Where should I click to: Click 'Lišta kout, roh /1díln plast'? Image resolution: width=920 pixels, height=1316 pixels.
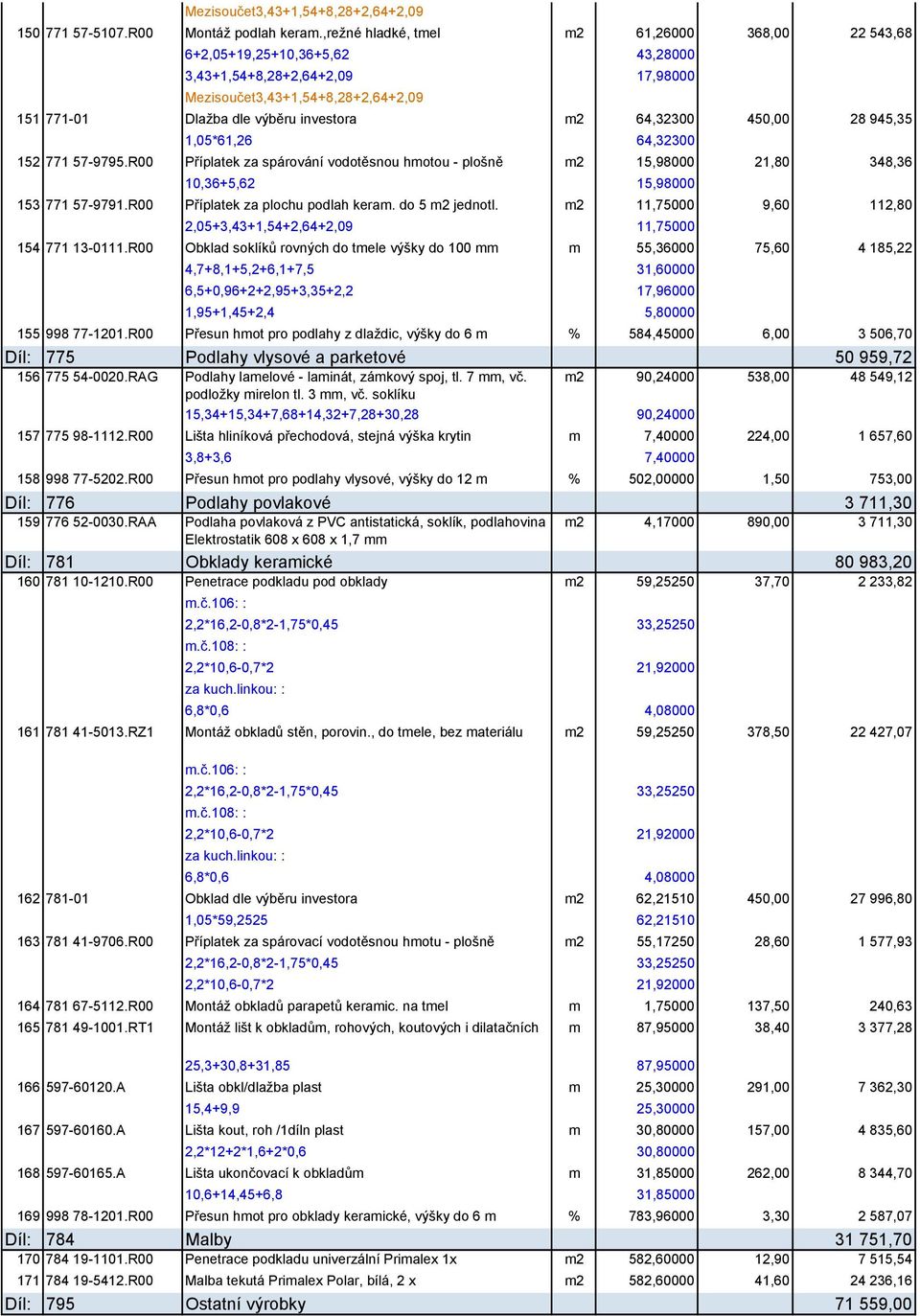coord(264,1131)
